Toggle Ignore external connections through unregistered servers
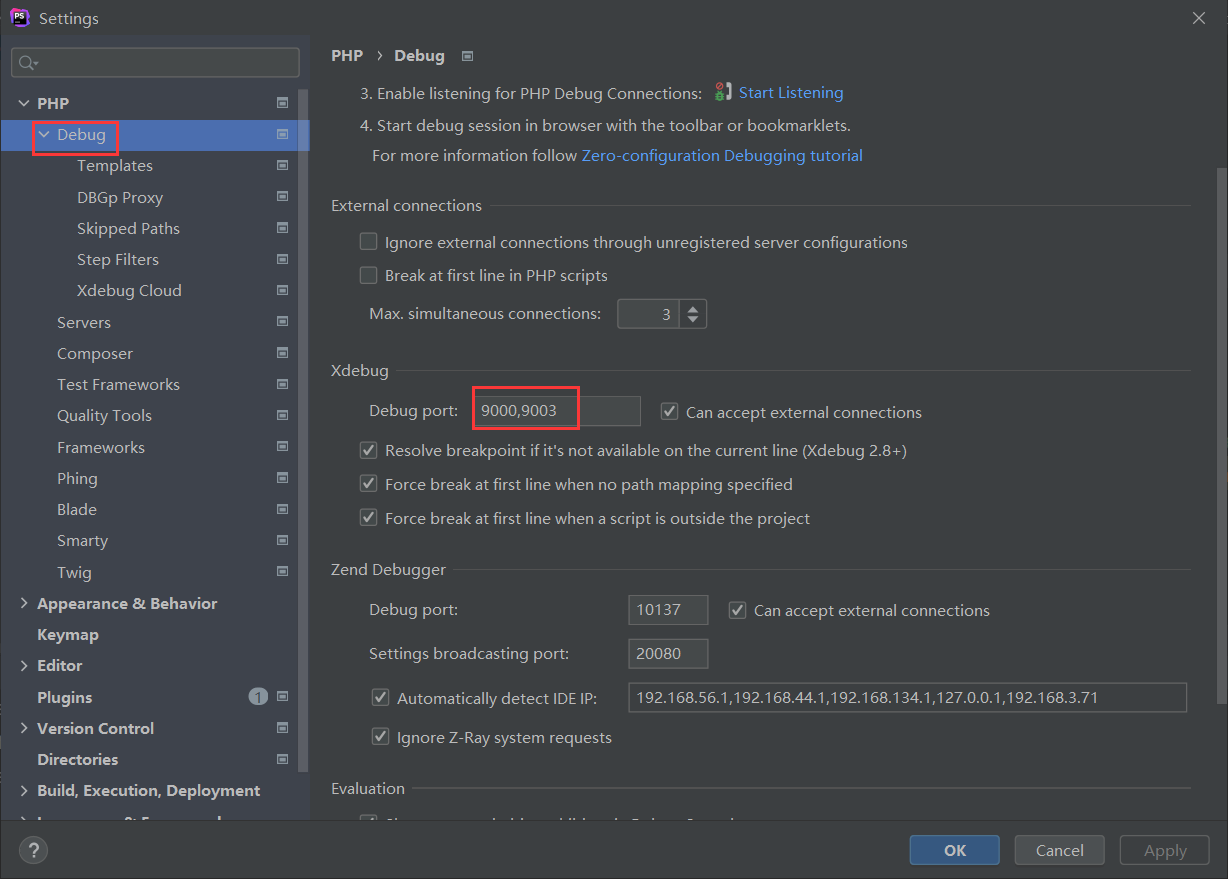 pyautogui.click(x=368, y=242)
